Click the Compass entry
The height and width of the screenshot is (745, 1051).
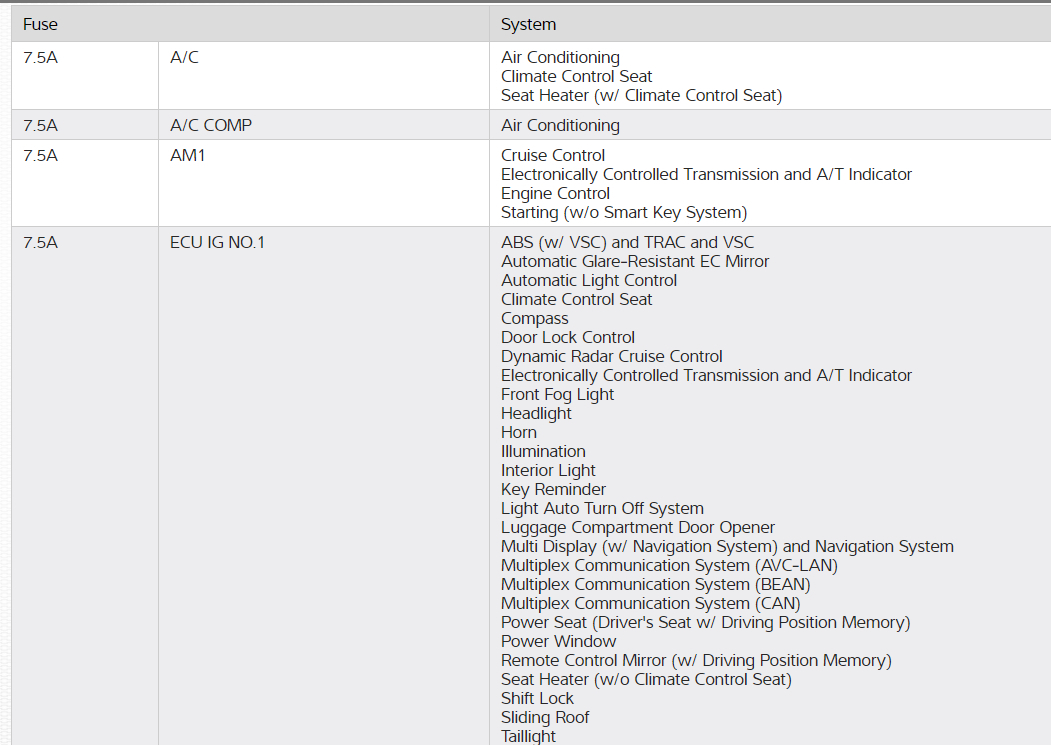coord(534,318)
